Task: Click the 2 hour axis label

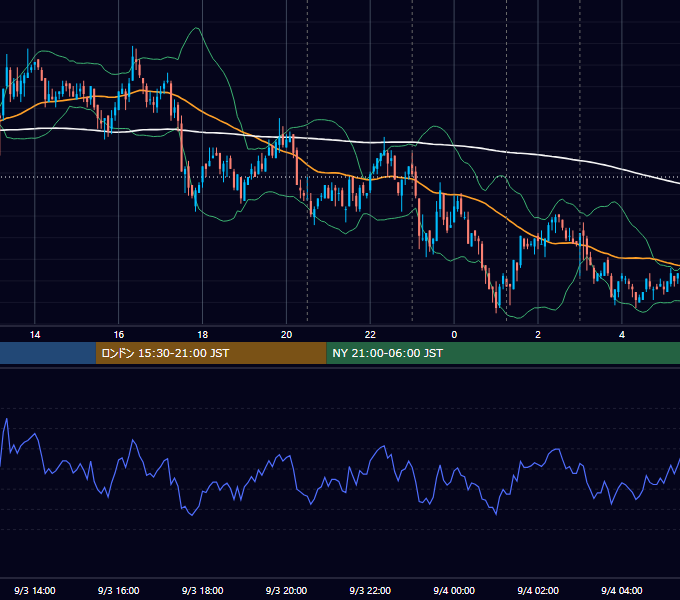Action: click(x=538, y=335)
